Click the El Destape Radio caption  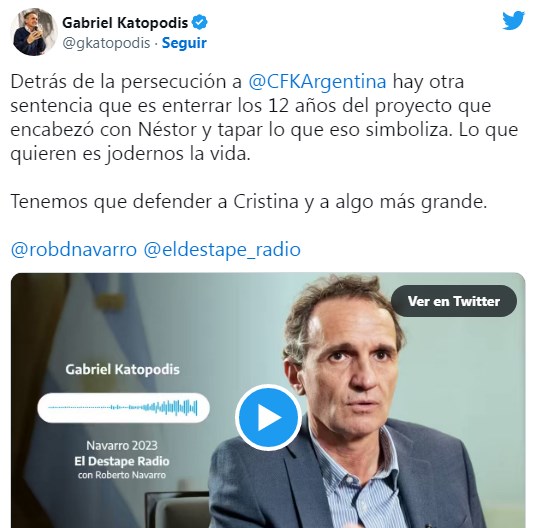(x=122, y=461)
